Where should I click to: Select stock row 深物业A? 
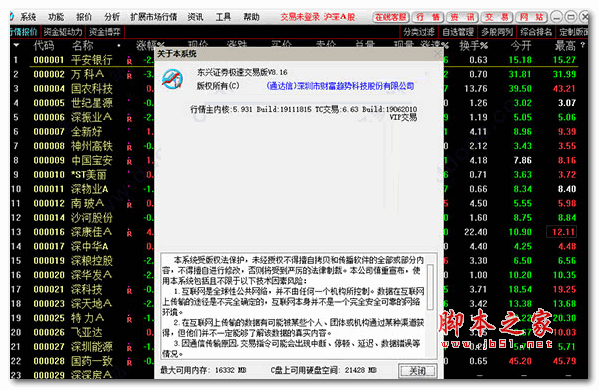pyautogui.click(x=90, y=189)
